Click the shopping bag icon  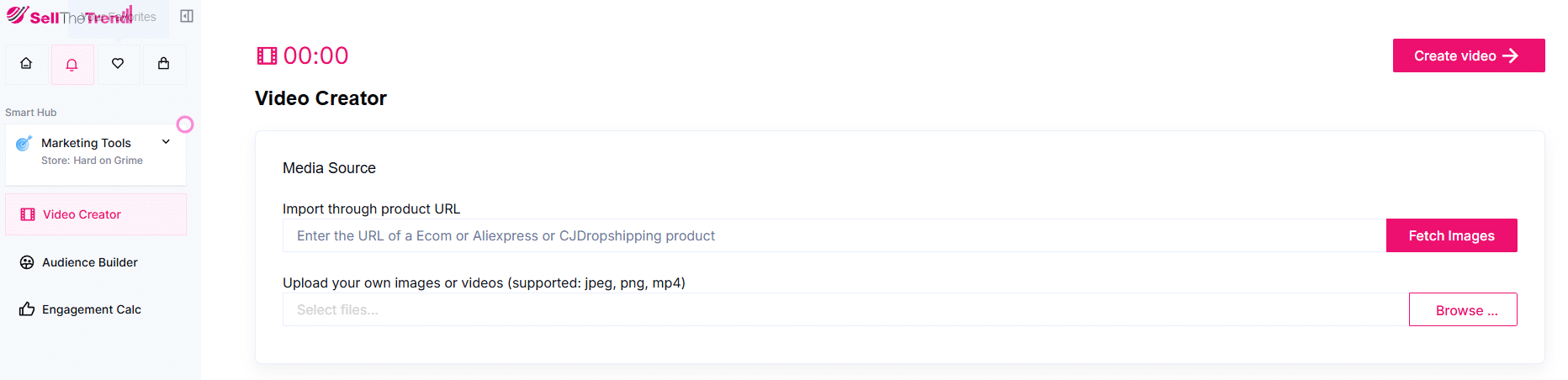pyautogui.click(x=164, y=63)
